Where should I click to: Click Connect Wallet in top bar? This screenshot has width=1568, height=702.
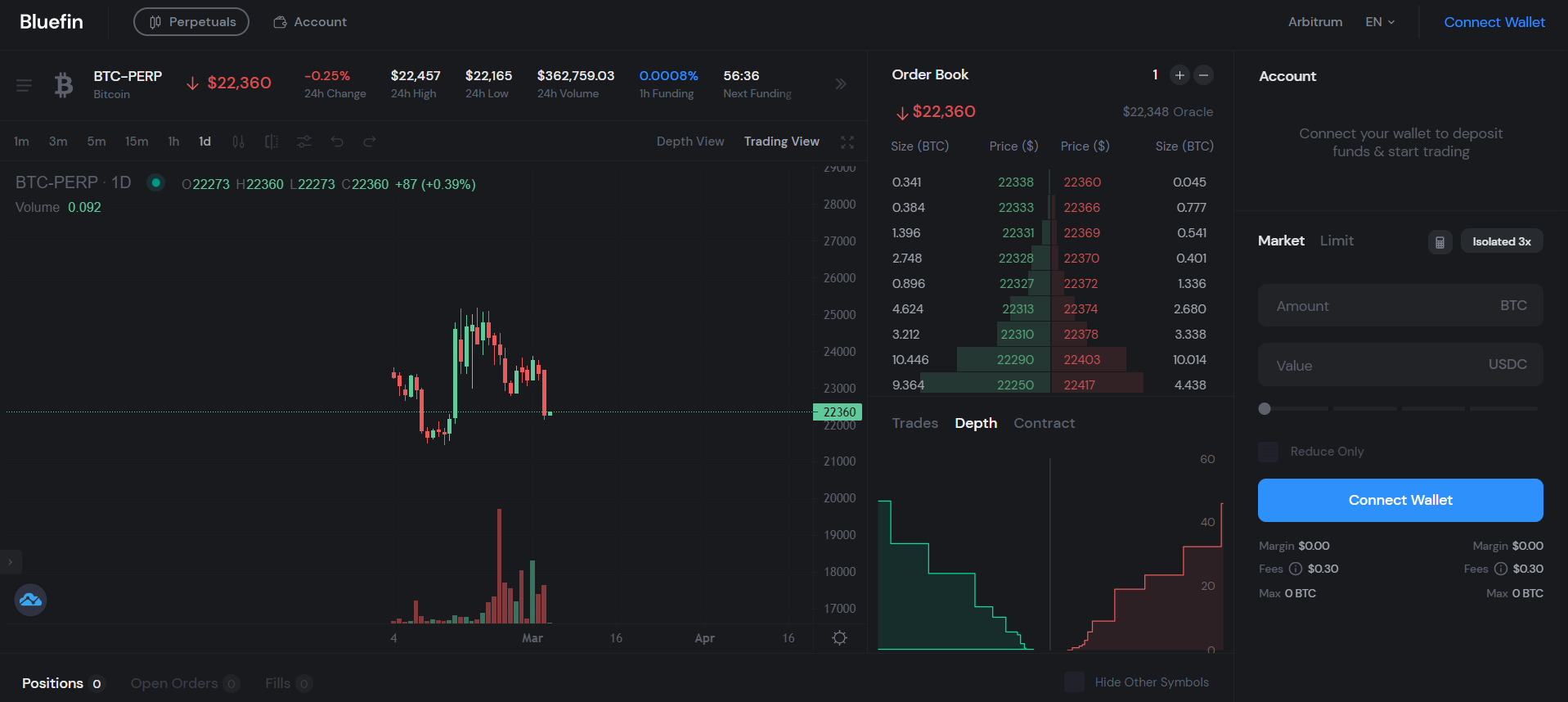pos(1494,22)
